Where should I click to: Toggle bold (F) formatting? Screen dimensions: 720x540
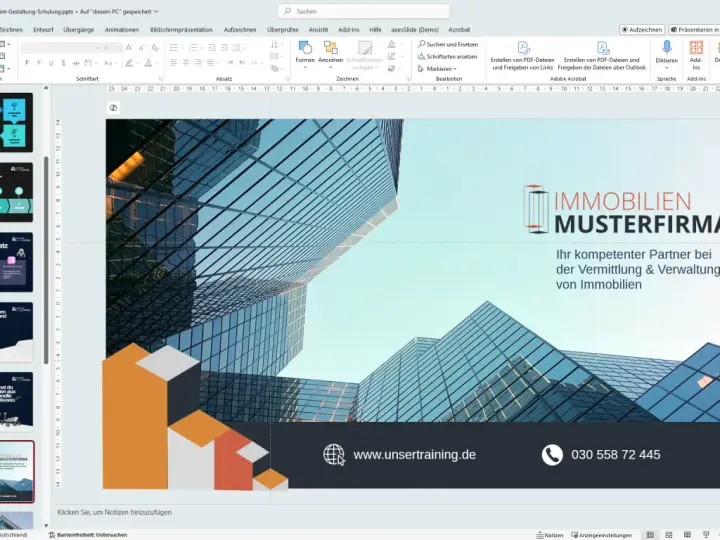tap(27, 63)
